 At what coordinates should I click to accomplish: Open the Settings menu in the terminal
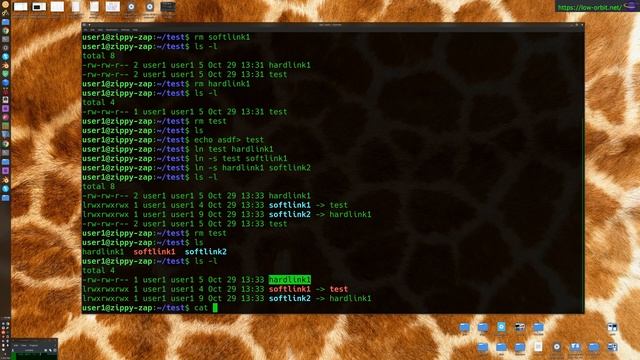(125, 30)
